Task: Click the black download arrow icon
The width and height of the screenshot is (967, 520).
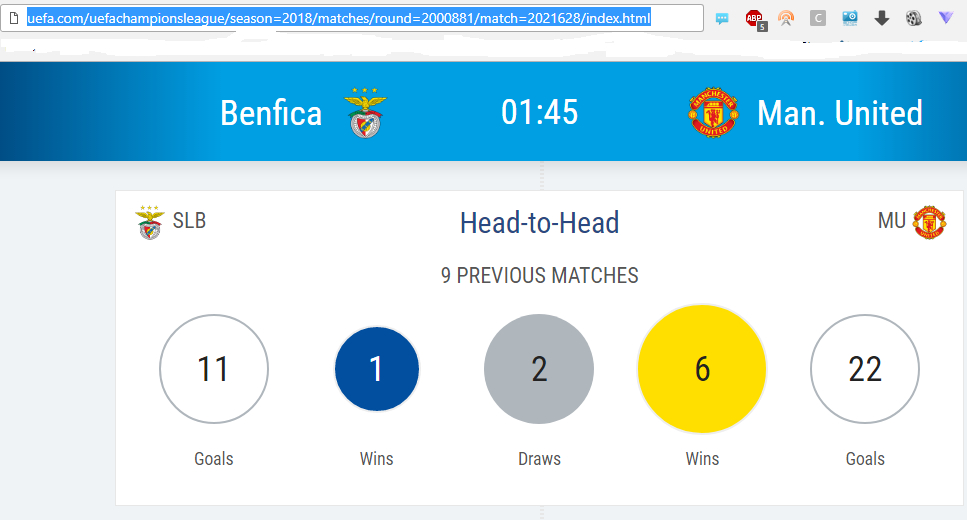Action: pyautogui.click(x=882, y=18)
